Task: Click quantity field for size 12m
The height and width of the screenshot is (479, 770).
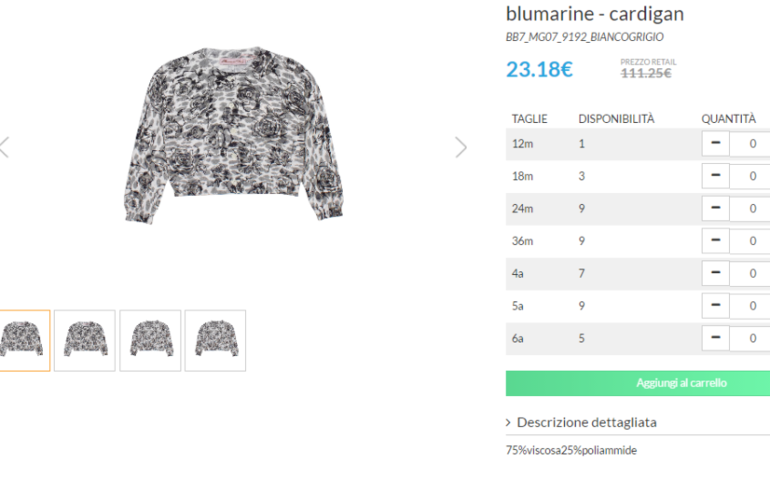Action: 751,144
